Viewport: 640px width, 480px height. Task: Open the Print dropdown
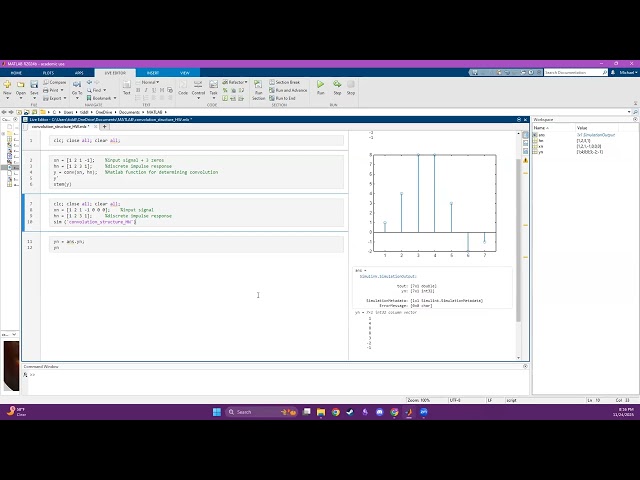[x=53, y=90]
